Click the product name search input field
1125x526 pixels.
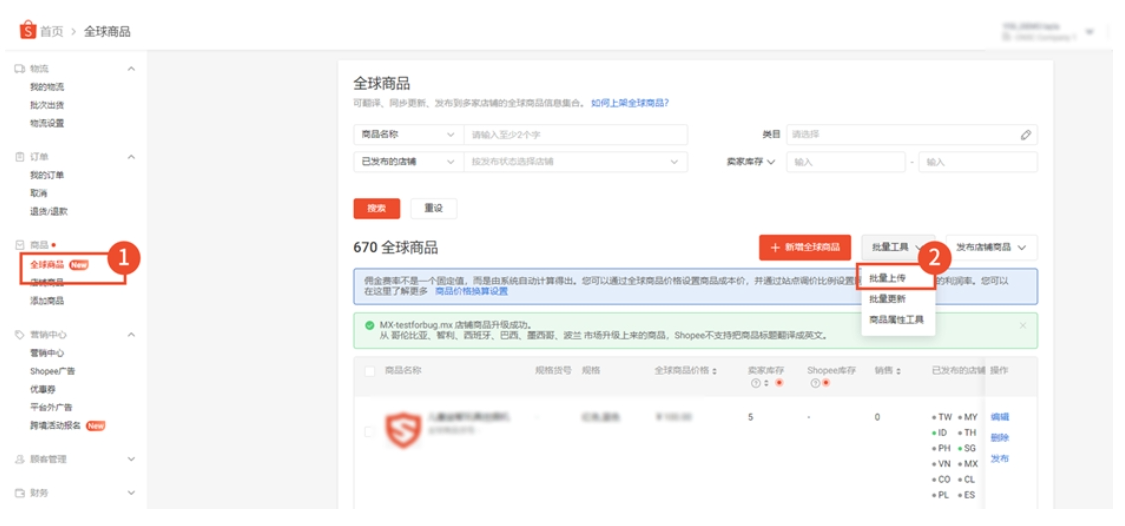[575, 135]
